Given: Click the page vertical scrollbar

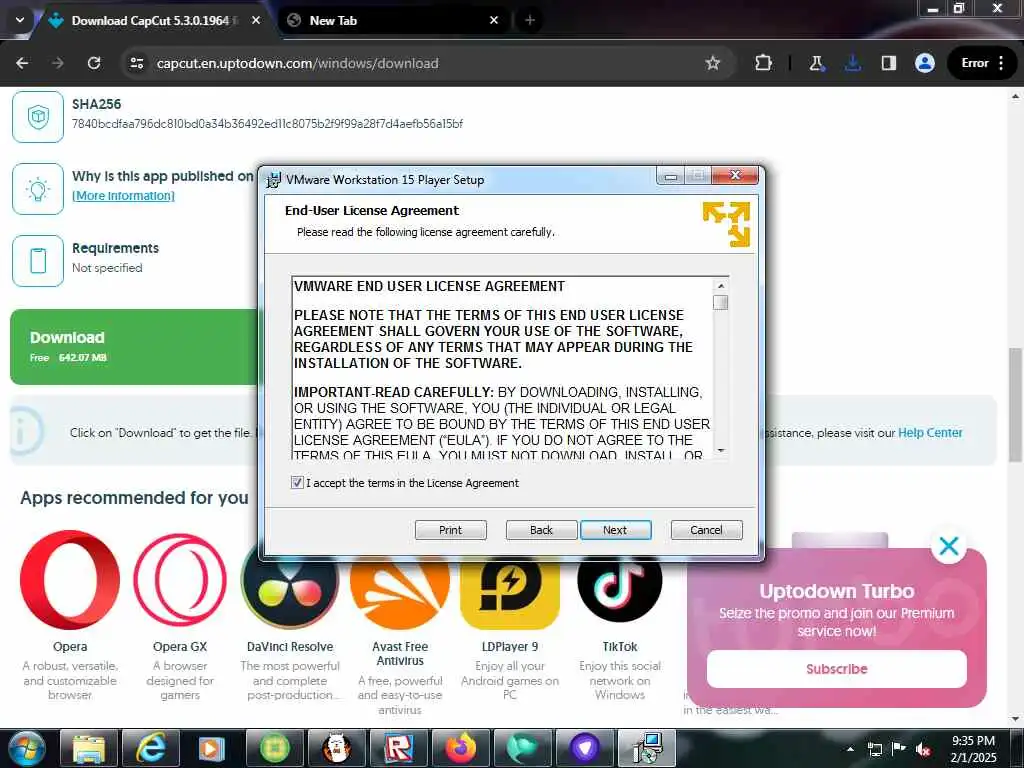Looking at the screenshot, I should (1015, 405).
